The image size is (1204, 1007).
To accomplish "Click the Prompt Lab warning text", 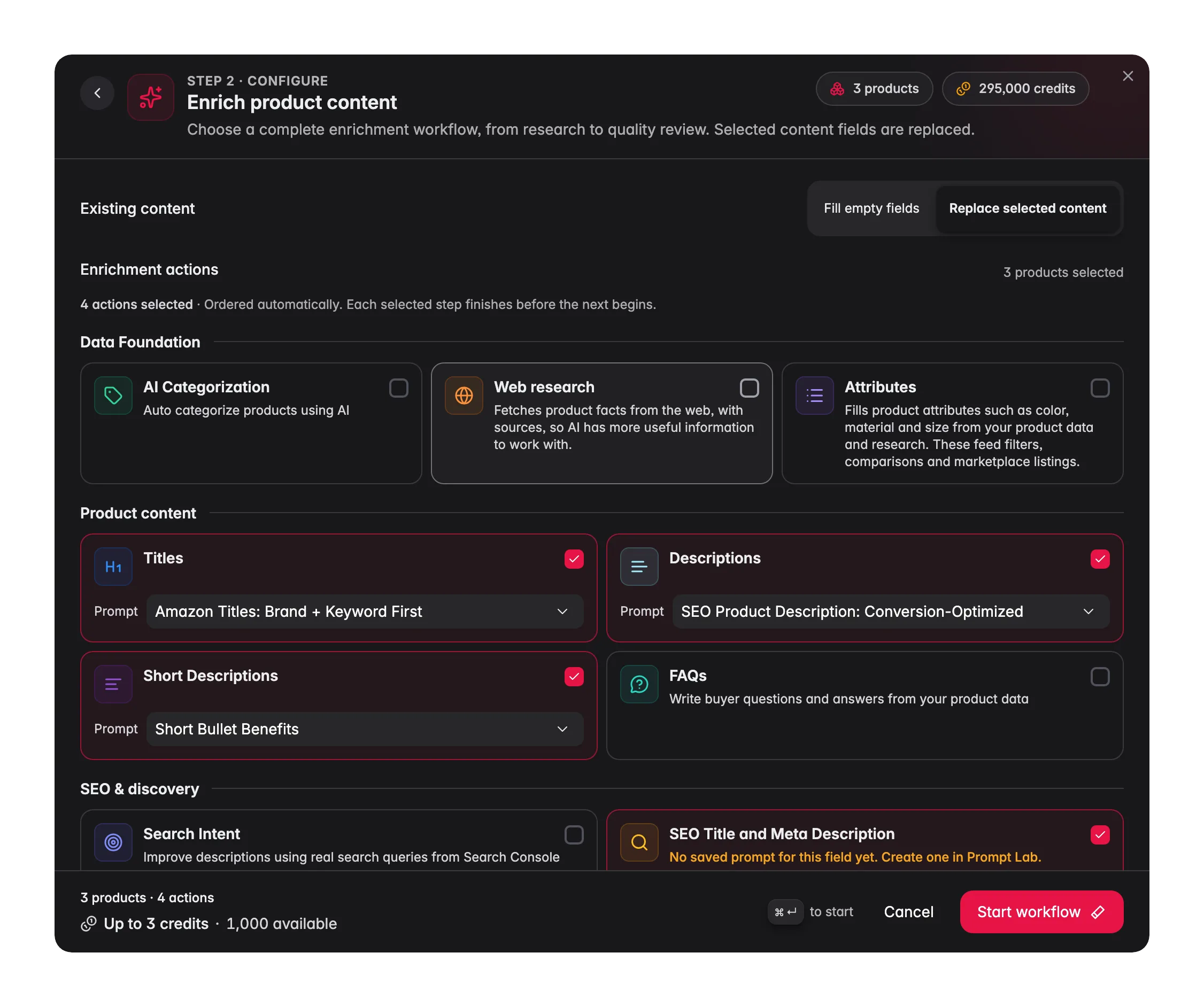I will click(855, 857).
